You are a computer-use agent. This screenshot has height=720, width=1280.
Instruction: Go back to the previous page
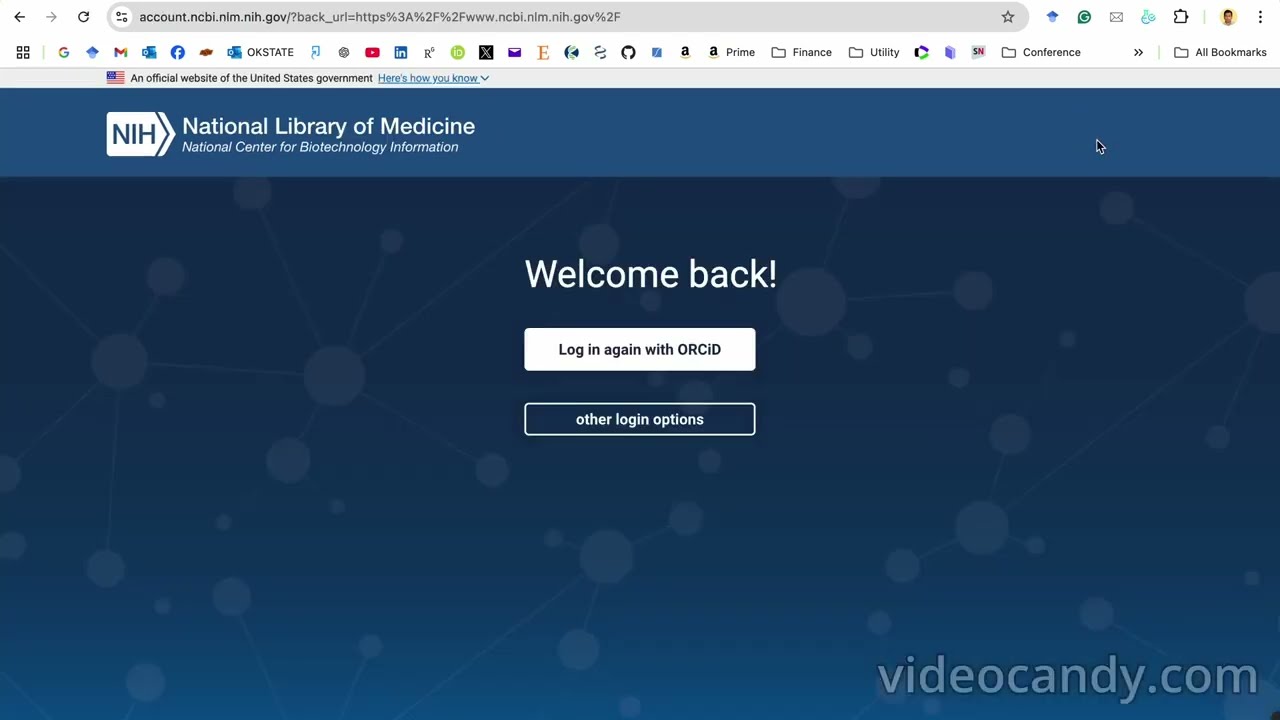[20, 17]
